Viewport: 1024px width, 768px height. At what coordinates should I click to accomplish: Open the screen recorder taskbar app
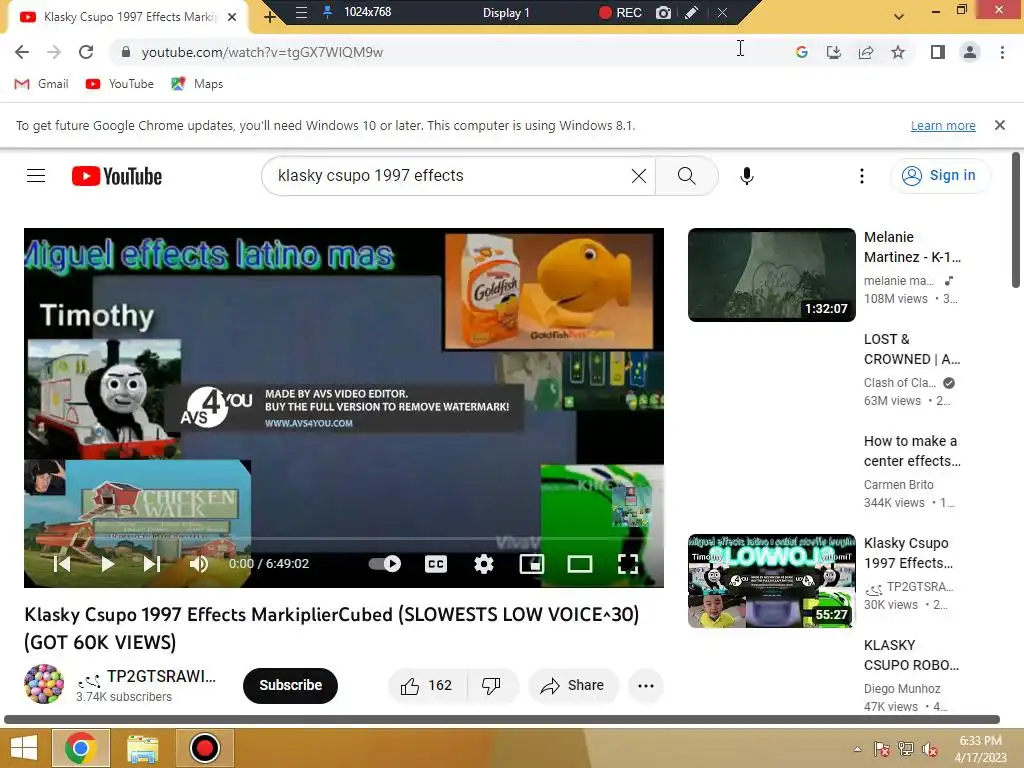tap(204, 748)
